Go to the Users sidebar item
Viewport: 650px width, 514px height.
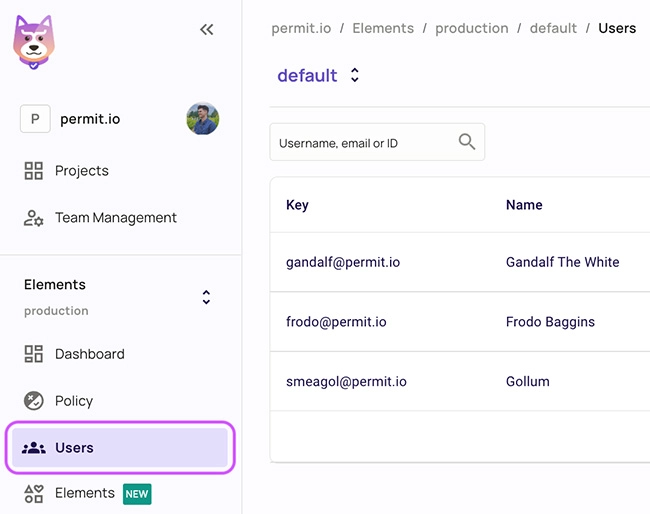point(120,448)
